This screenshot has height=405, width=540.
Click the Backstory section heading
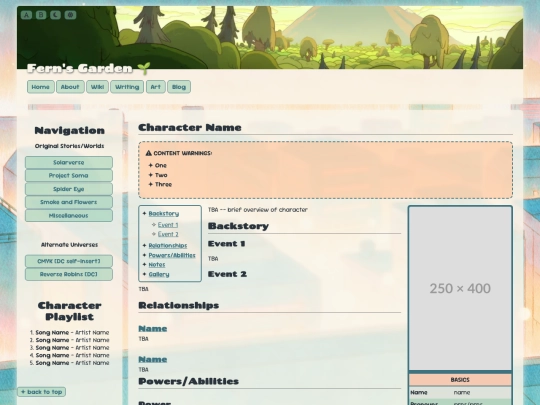click(x=238, y=226)
